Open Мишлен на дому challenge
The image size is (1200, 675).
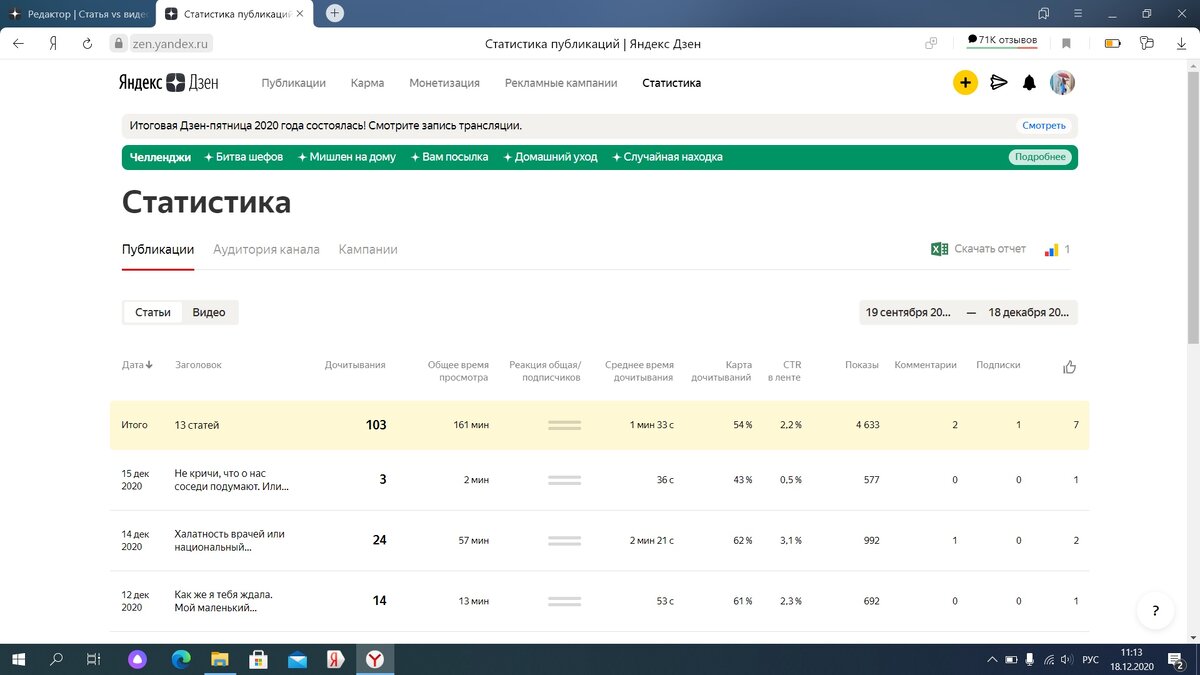[346, 157]
